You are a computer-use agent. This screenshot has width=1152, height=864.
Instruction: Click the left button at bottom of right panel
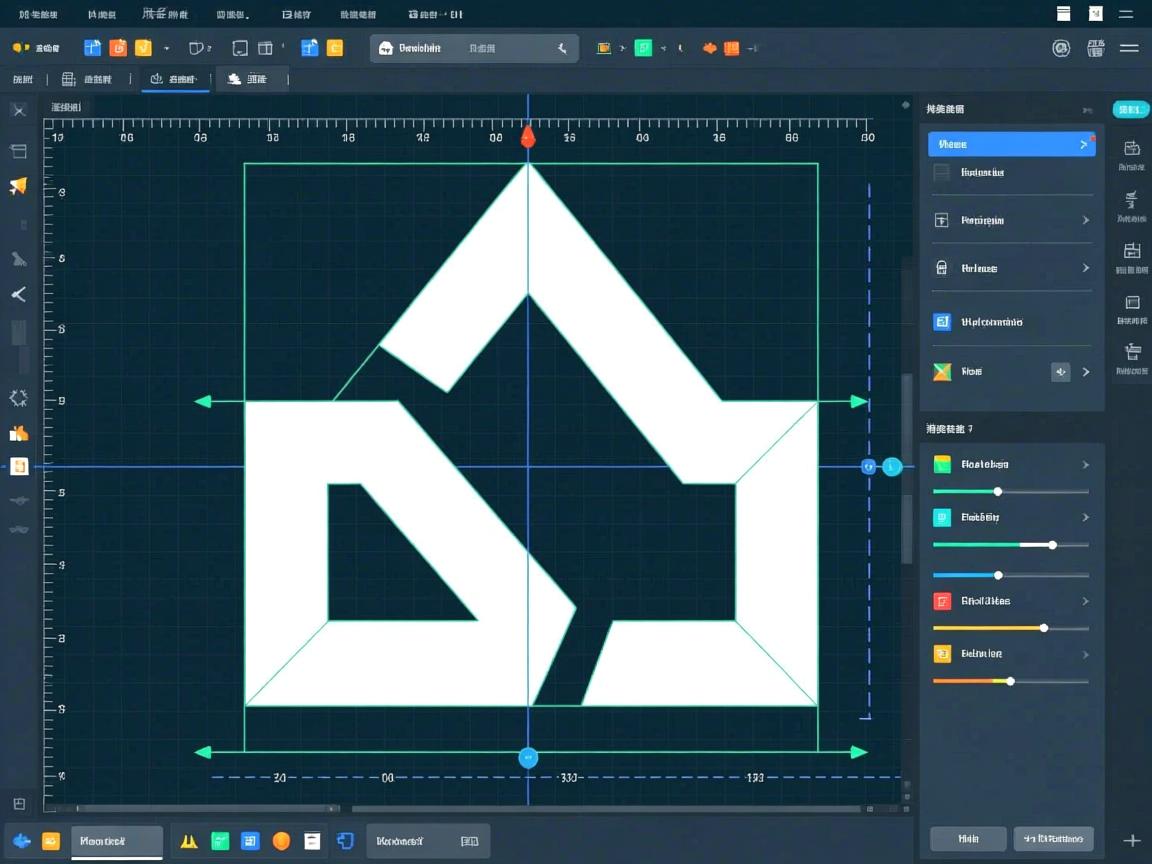[967, 838]
